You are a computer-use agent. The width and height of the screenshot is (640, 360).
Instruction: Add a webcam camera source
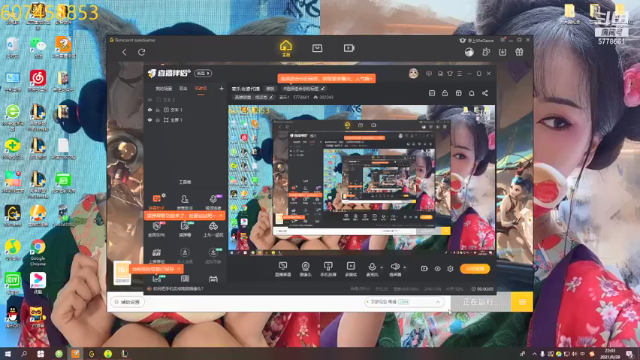pyautogui.click(x=305, y=269)
